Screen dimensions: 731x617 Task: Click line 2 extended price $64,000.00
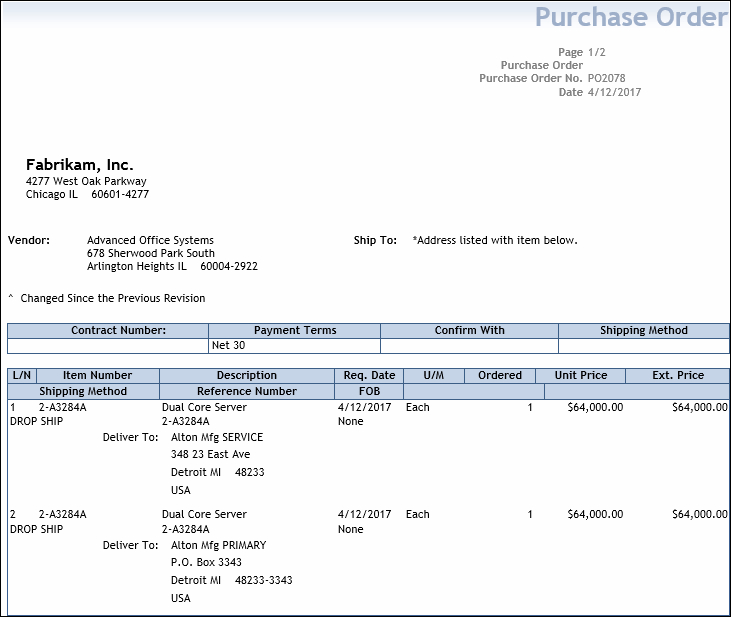pos(700,514)
